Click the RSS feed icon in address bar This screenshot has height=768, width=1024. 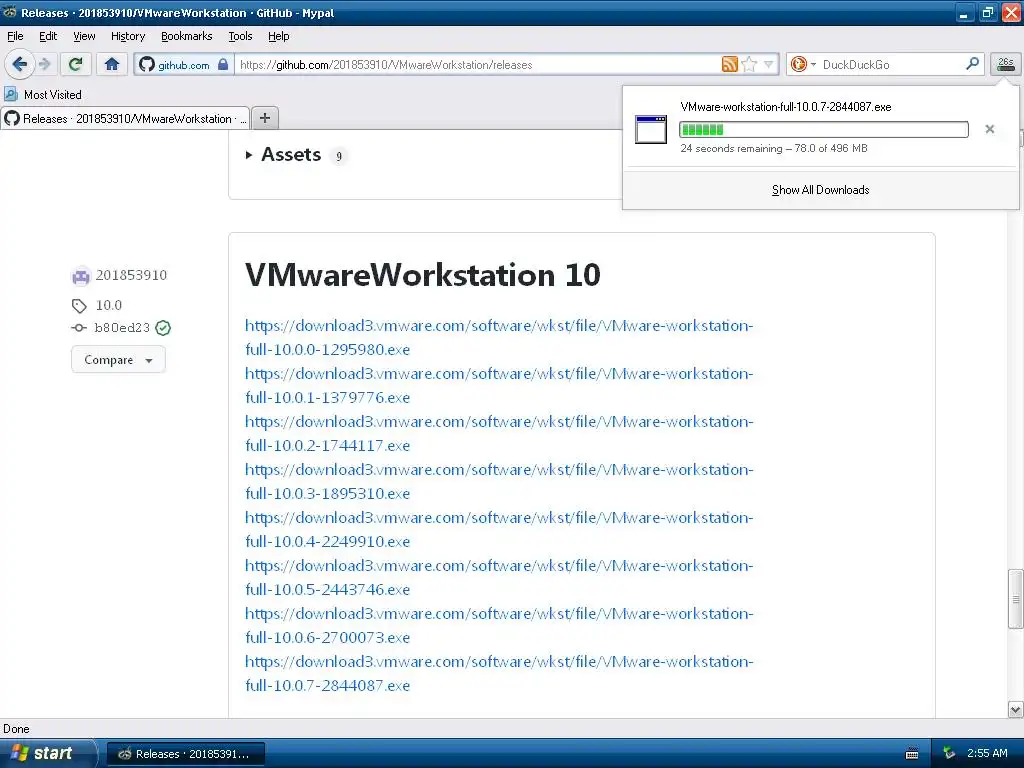729,64
